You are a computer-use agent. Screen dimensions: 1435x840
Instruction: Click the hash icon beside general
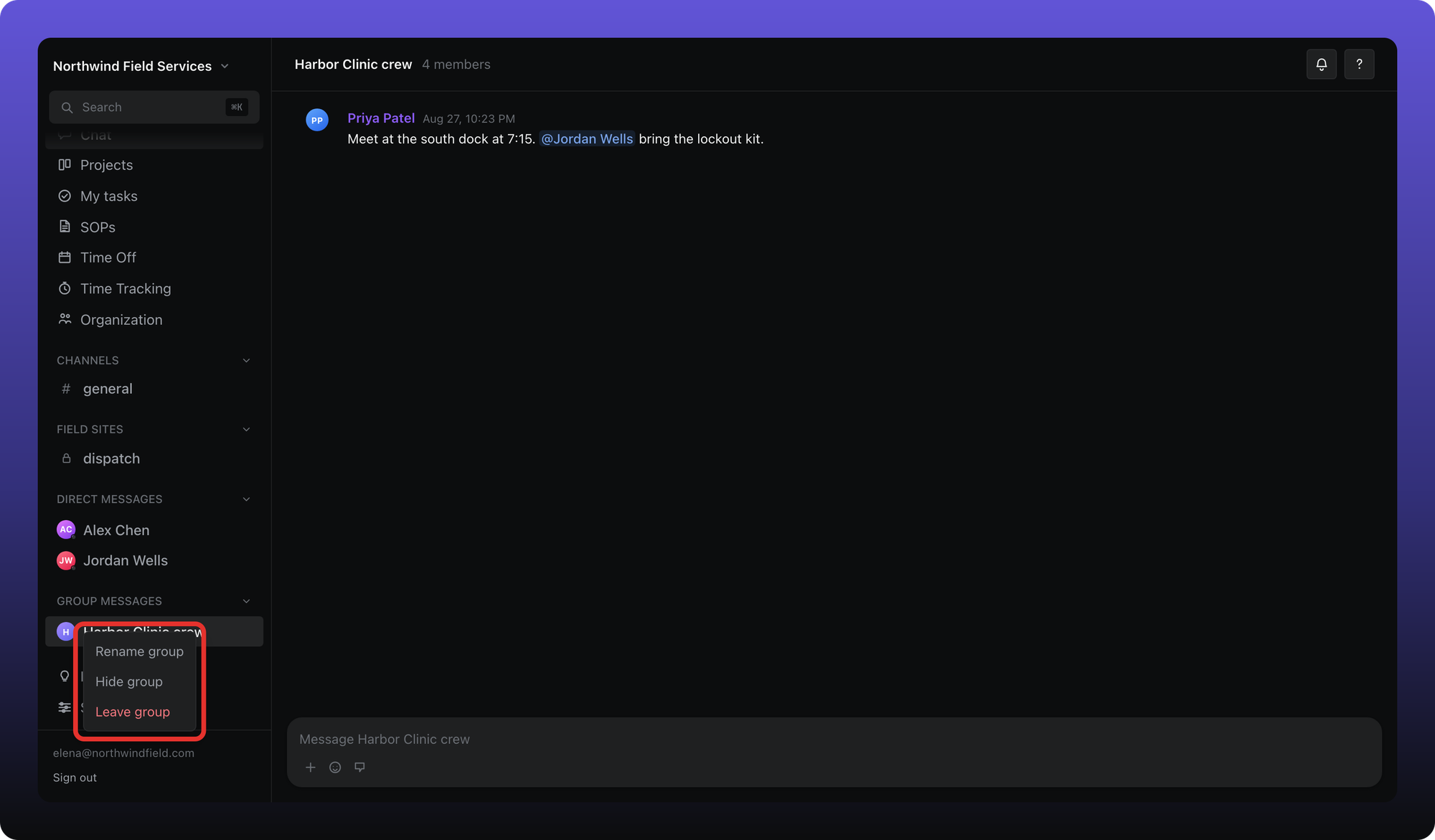coord(66,389)
